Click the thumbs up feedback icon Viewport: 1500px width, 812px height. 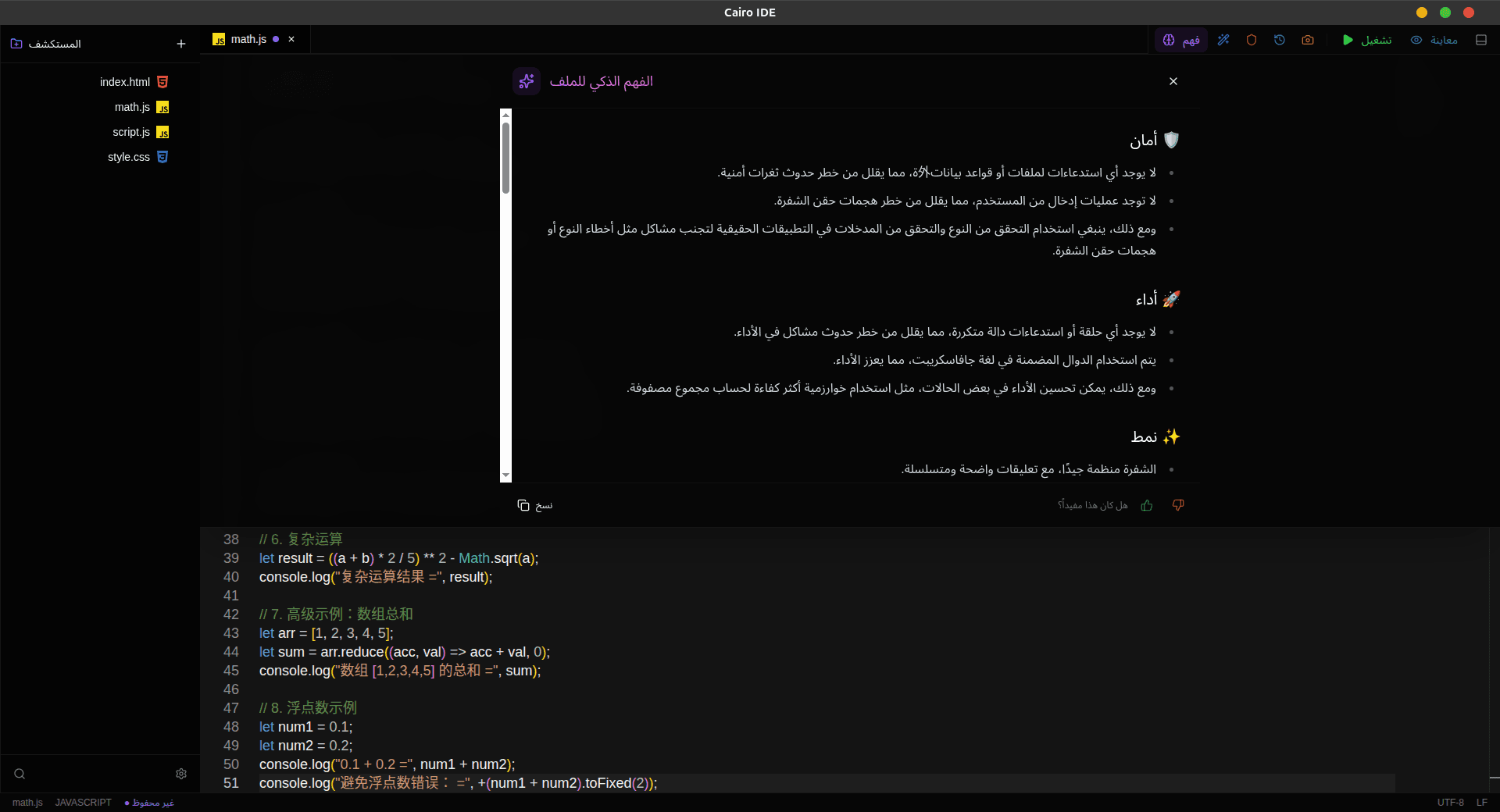pyautogui.click(x=1147, y=505)
